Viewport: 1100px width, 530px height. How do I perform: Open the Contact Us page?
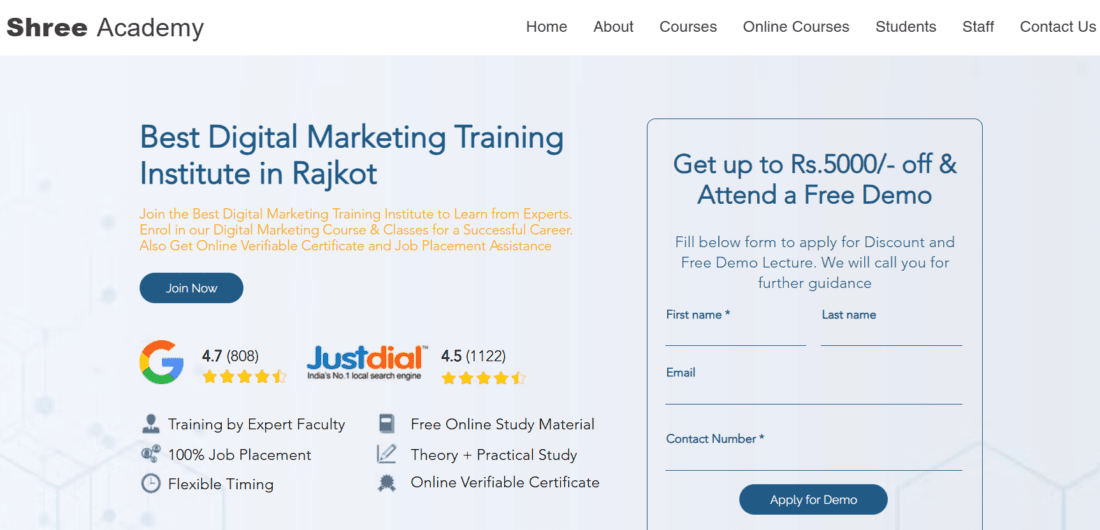[x=1057, y=27]
